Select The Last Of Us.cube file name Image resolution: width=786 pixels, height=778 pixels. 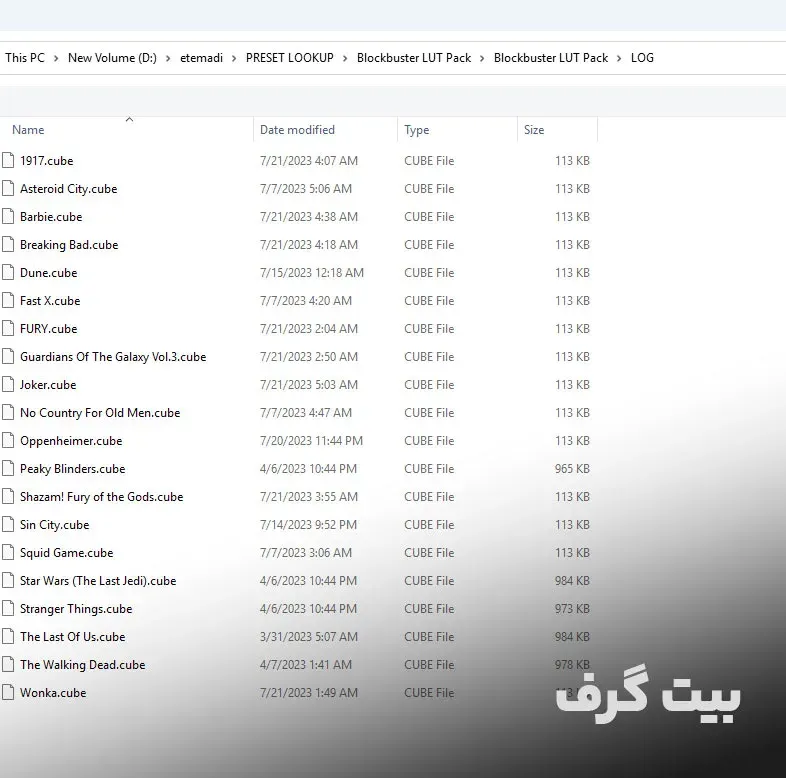[73, 637]
